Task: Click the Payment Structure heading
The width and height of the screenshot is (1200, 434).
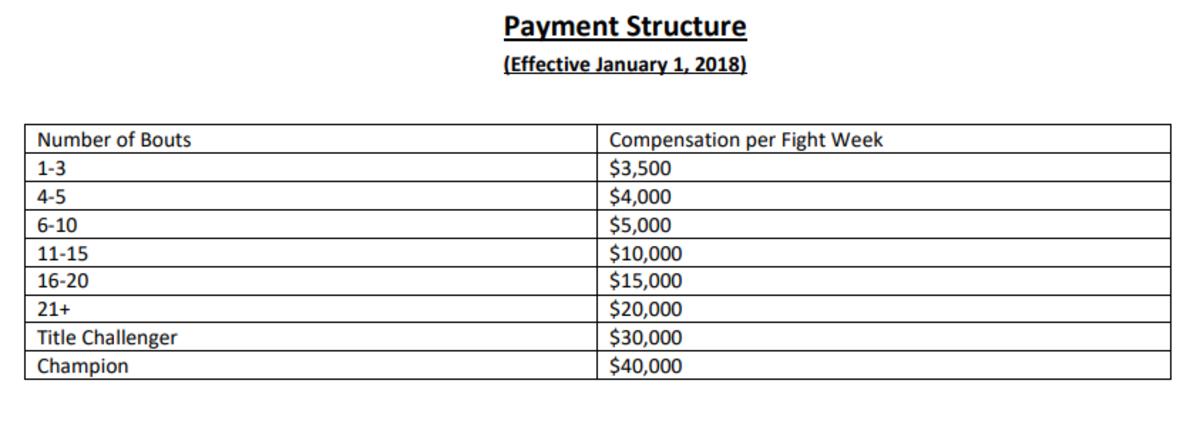Action: tap(625, 26)
